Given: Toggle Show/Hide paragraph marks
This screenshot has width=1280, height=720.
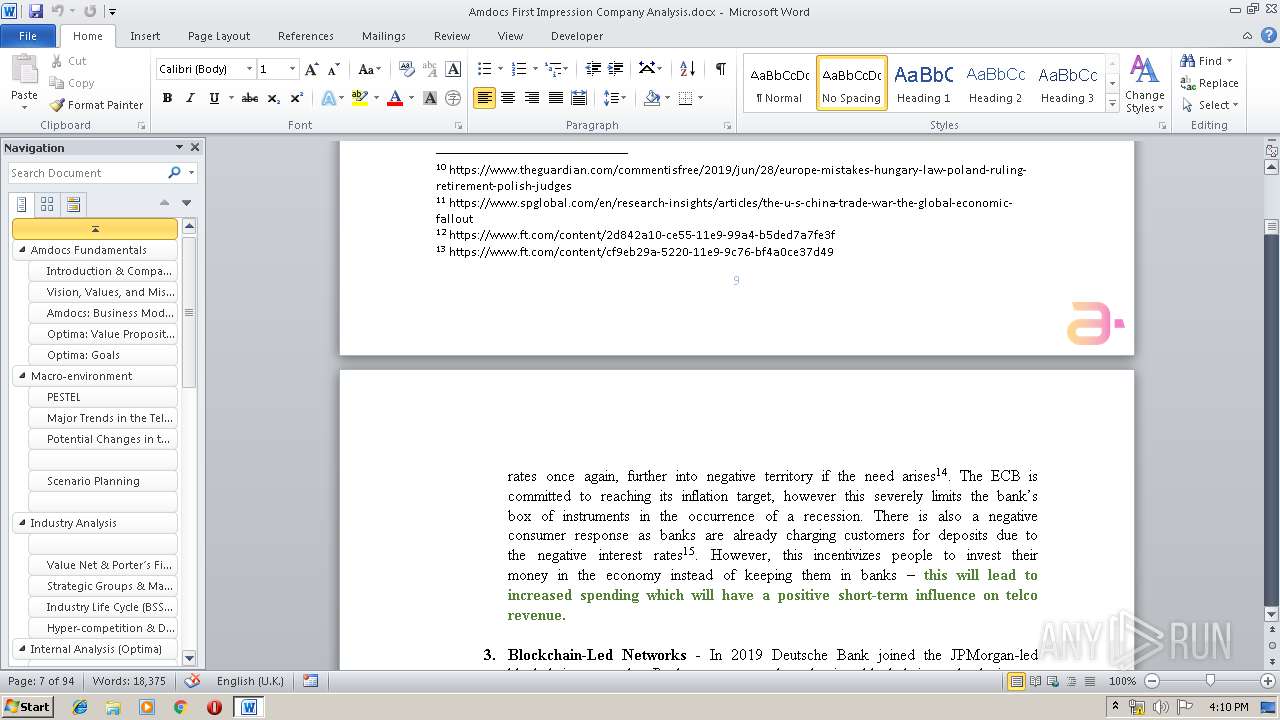Looking at the screenshot, I should coord(720,69).
